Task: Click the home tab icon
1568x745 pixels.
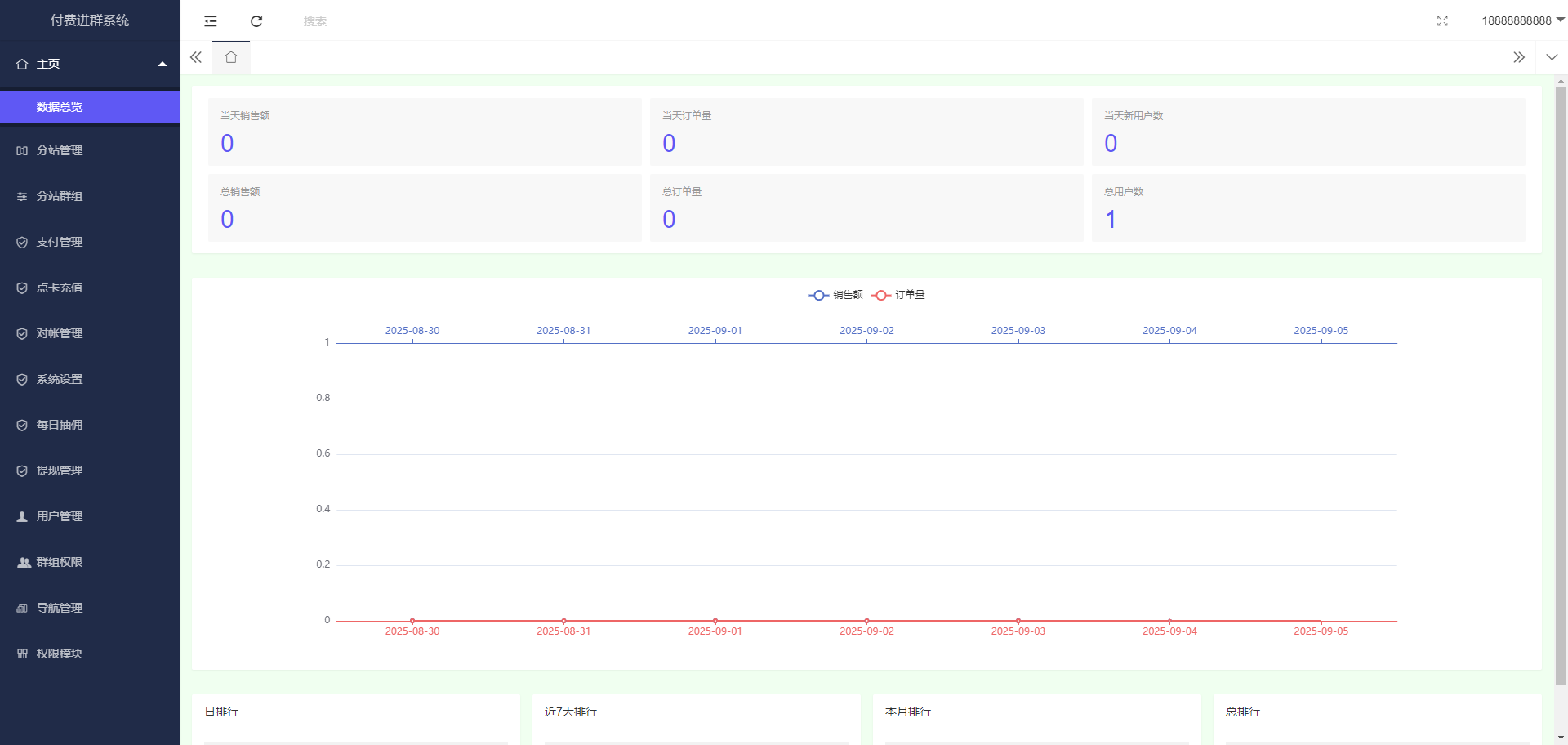Action: (x=231, y=57)
